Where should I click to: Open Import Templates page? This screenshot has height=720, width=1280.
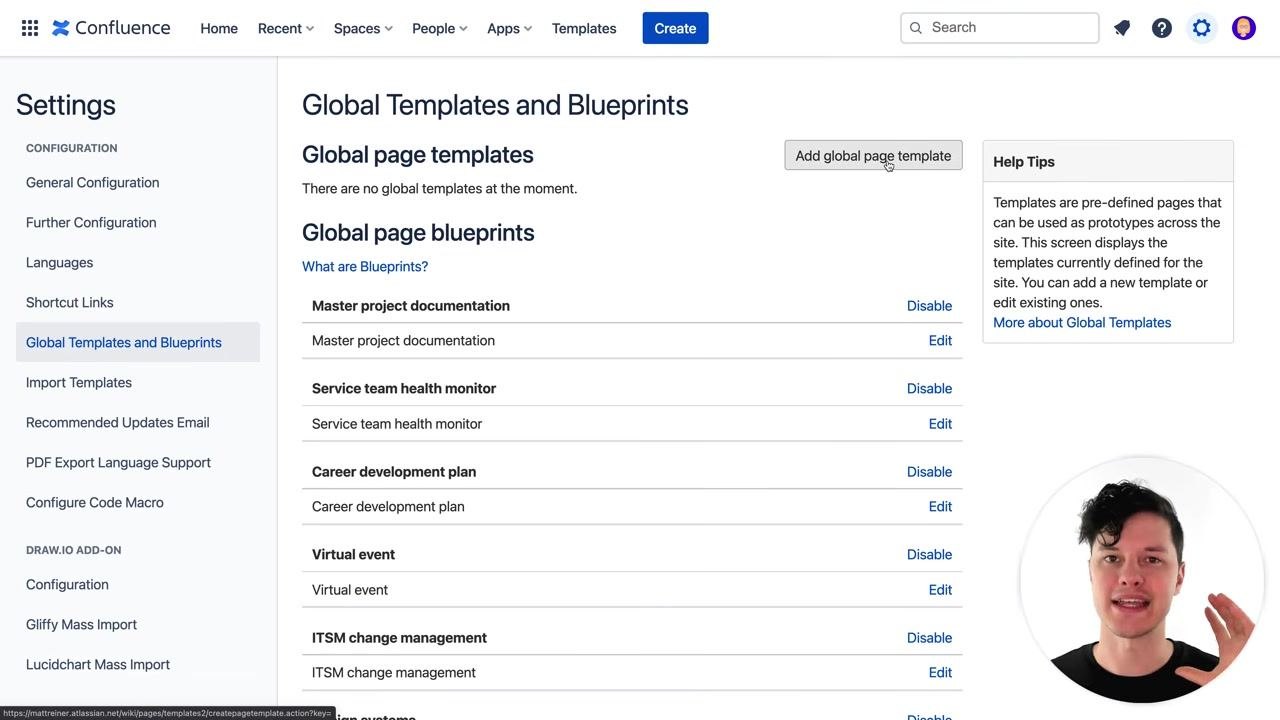79,382
